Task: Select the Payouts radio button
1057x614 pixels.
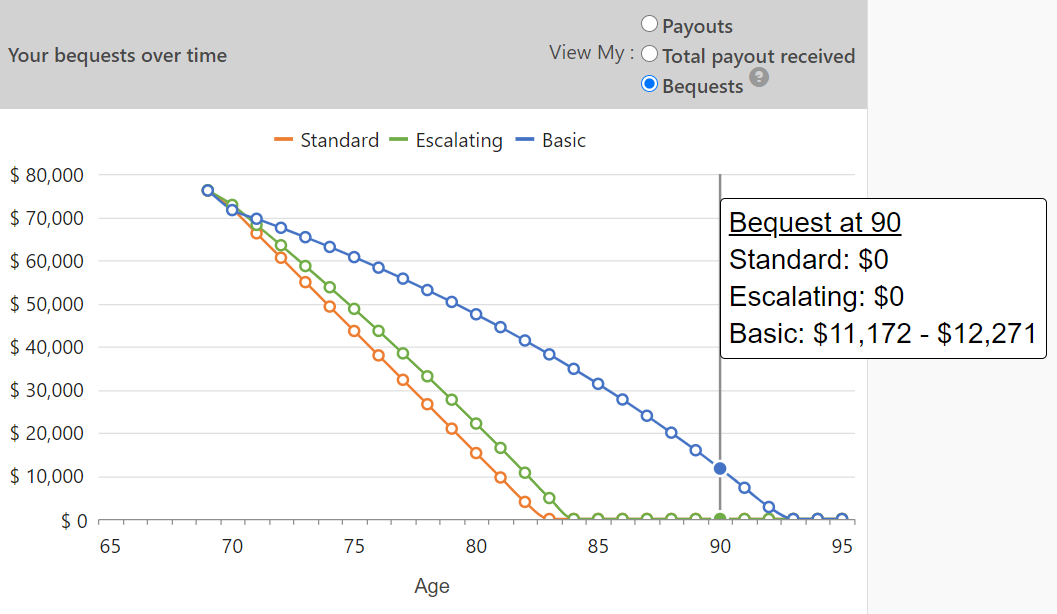Action: pos(650,24)
